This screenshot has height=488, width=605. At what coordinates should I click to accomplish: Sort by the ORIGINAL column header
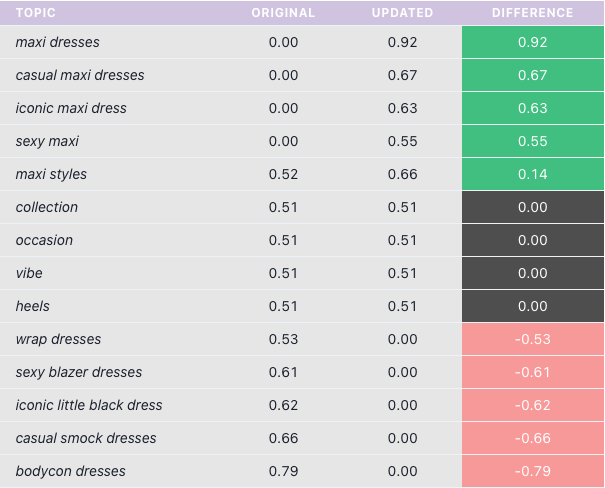tap(283, 13)
